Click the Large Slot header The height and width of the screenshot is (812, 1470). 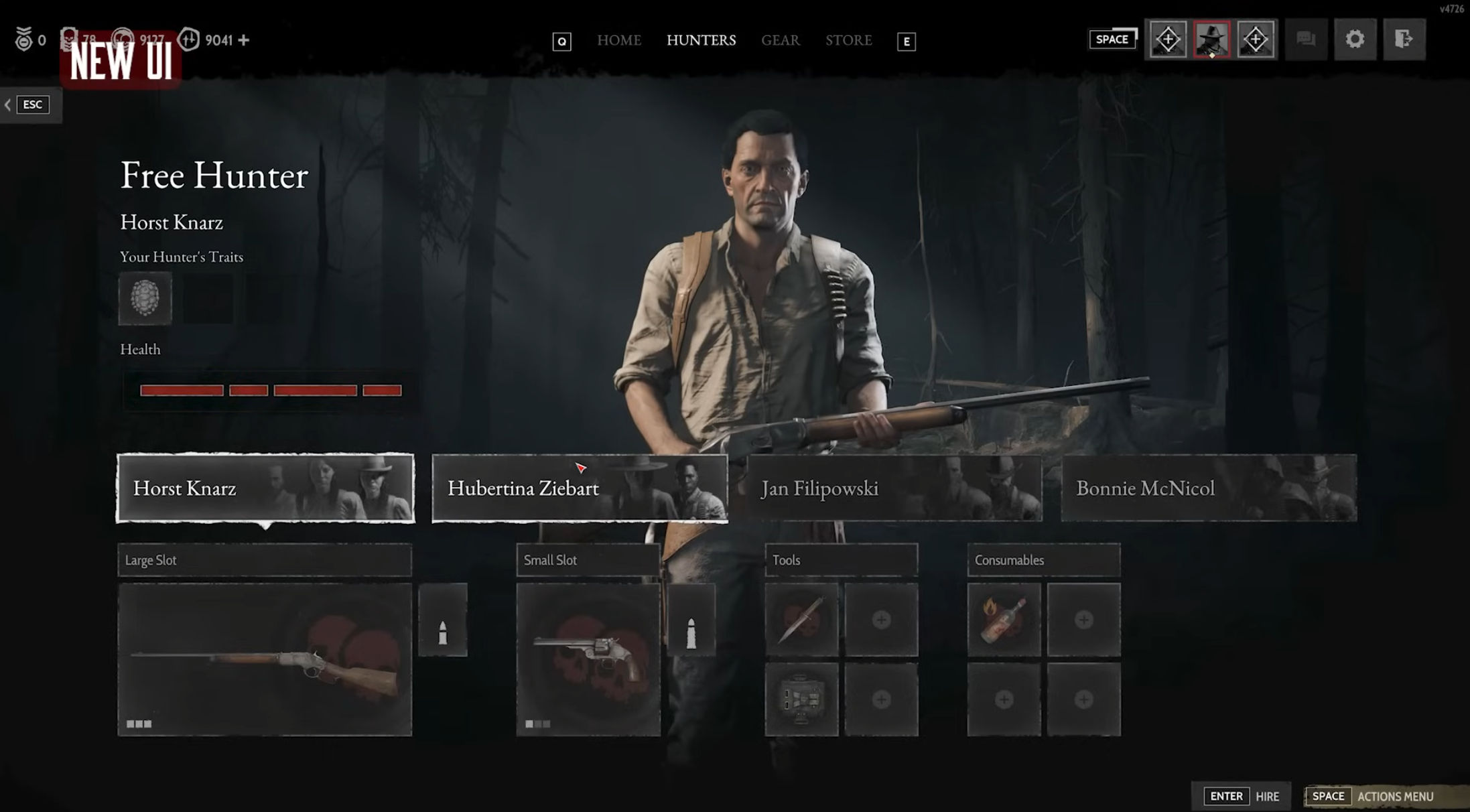coord(265,560)
